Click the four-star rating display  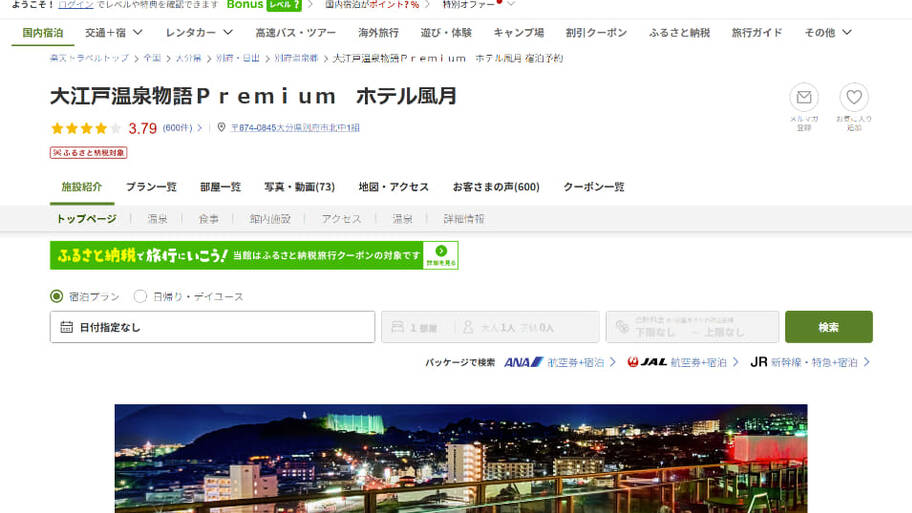tap(85, 128)
